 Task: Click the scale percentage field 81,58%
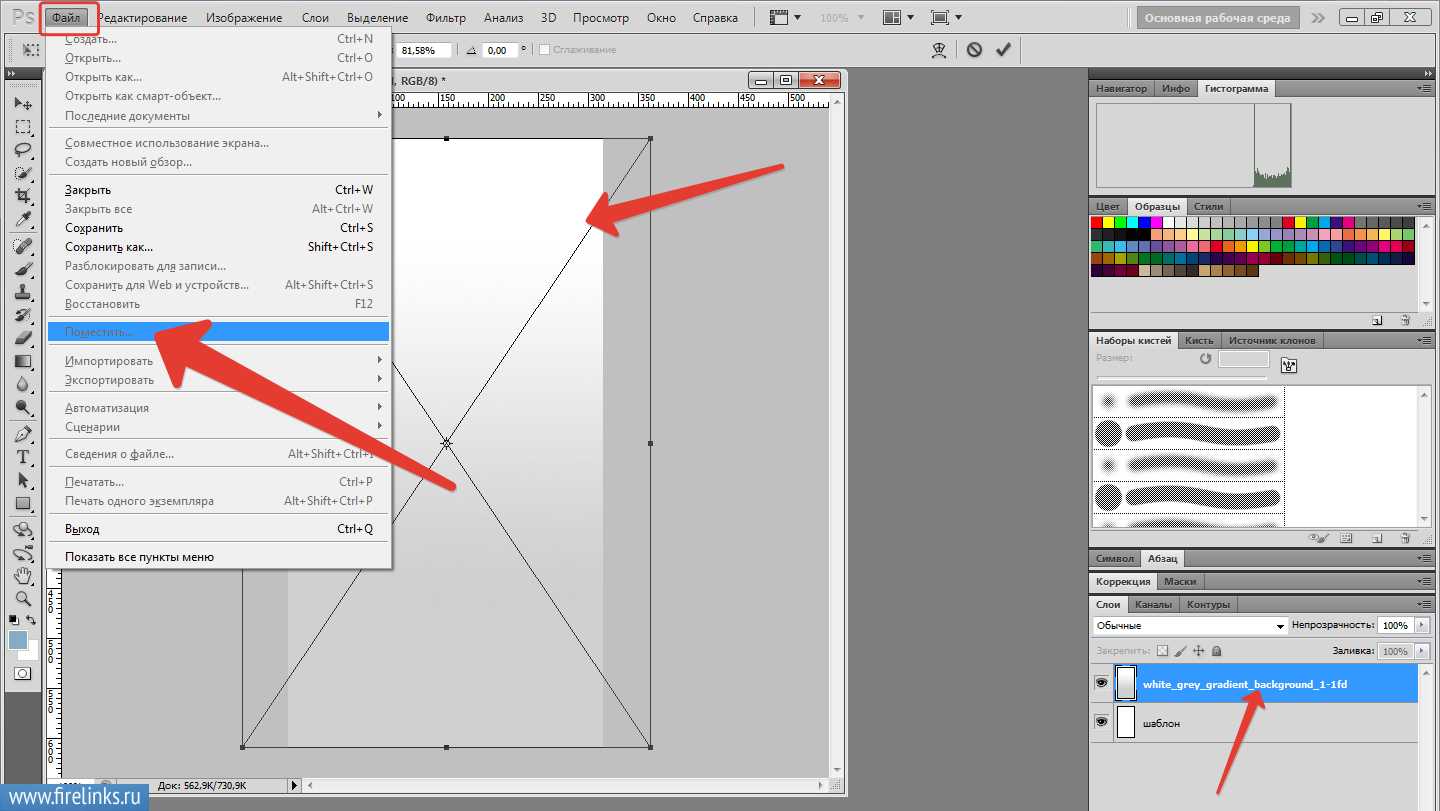tap(424, 50)
